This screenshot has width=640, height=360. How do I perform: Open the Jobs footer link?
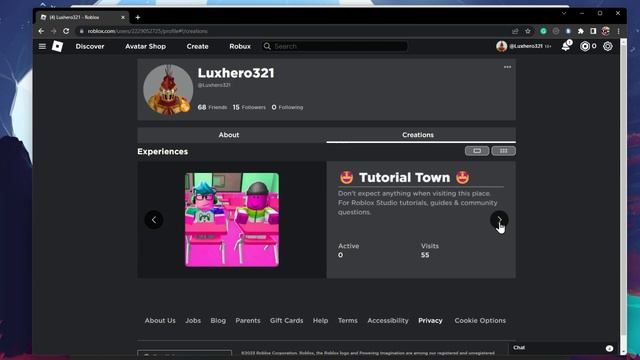tap(193, 321)
